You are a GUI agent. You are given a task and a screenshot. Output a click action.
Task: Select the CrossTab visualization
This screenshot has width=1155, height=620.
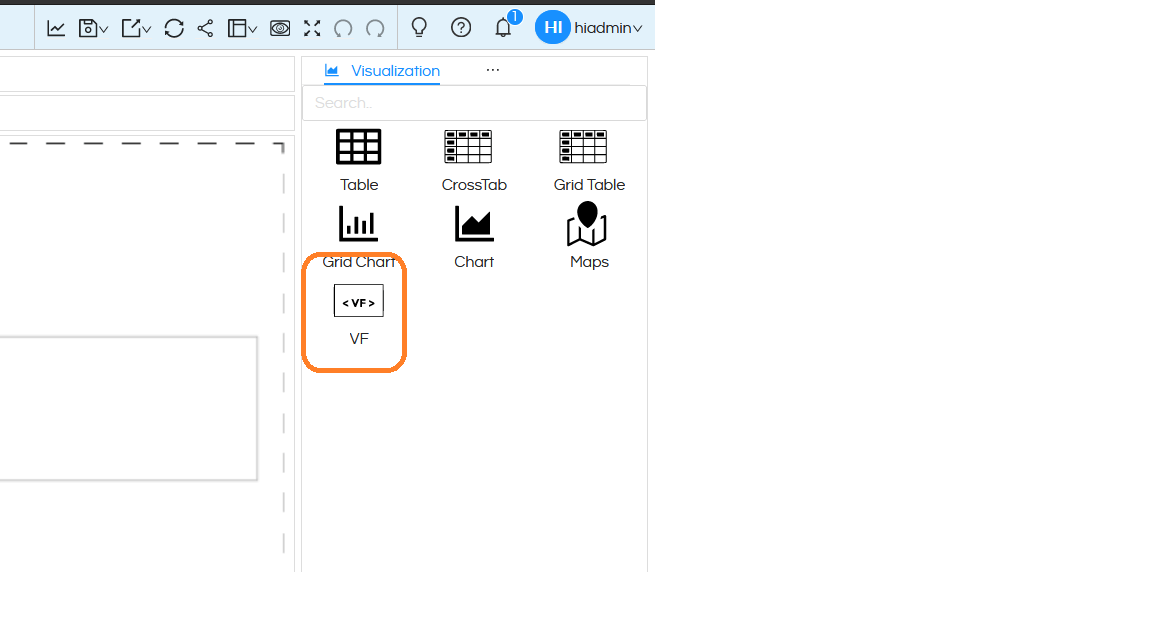point(474,161)
